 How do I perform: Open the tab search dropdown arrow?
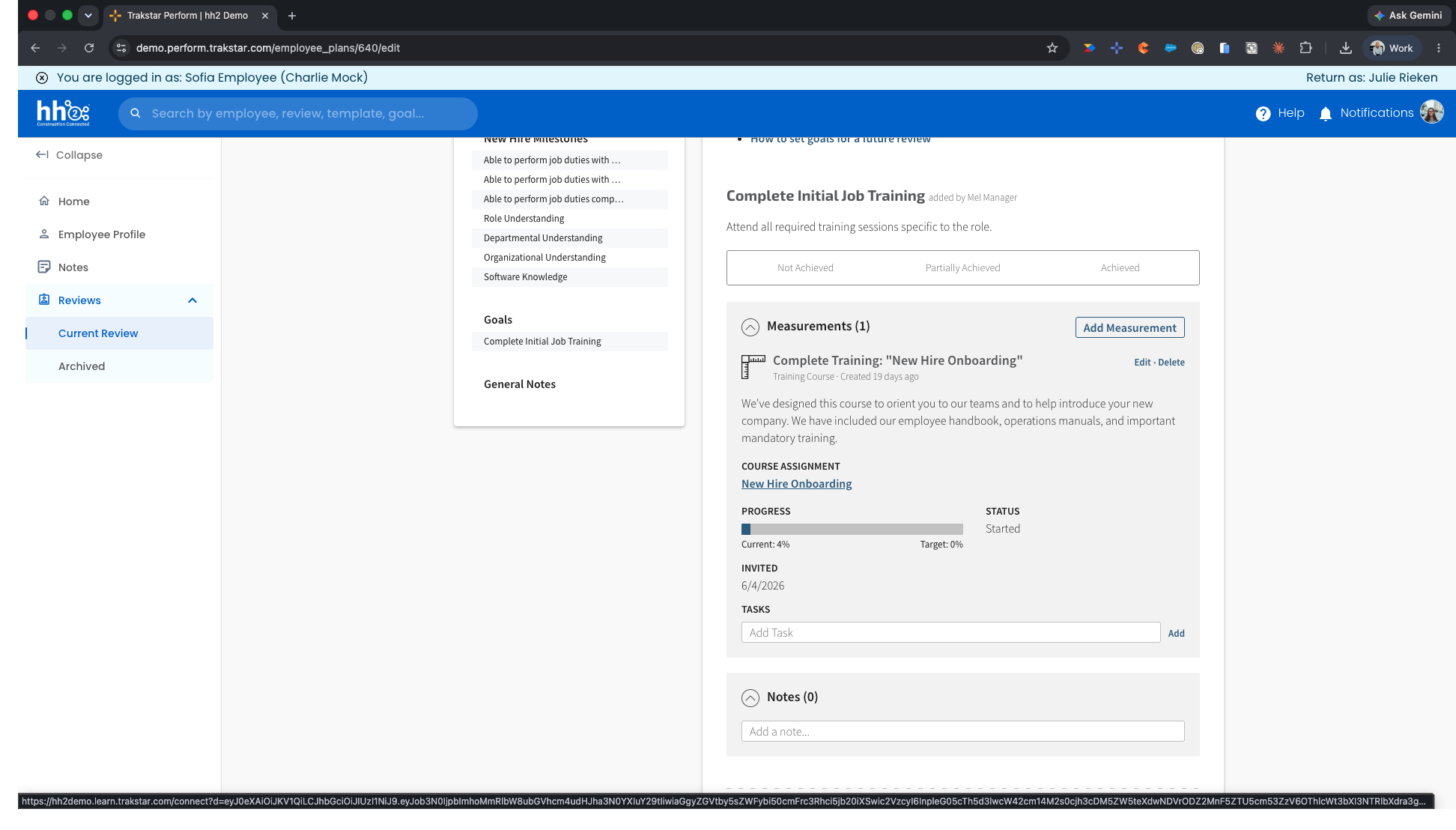click(88, 16)
